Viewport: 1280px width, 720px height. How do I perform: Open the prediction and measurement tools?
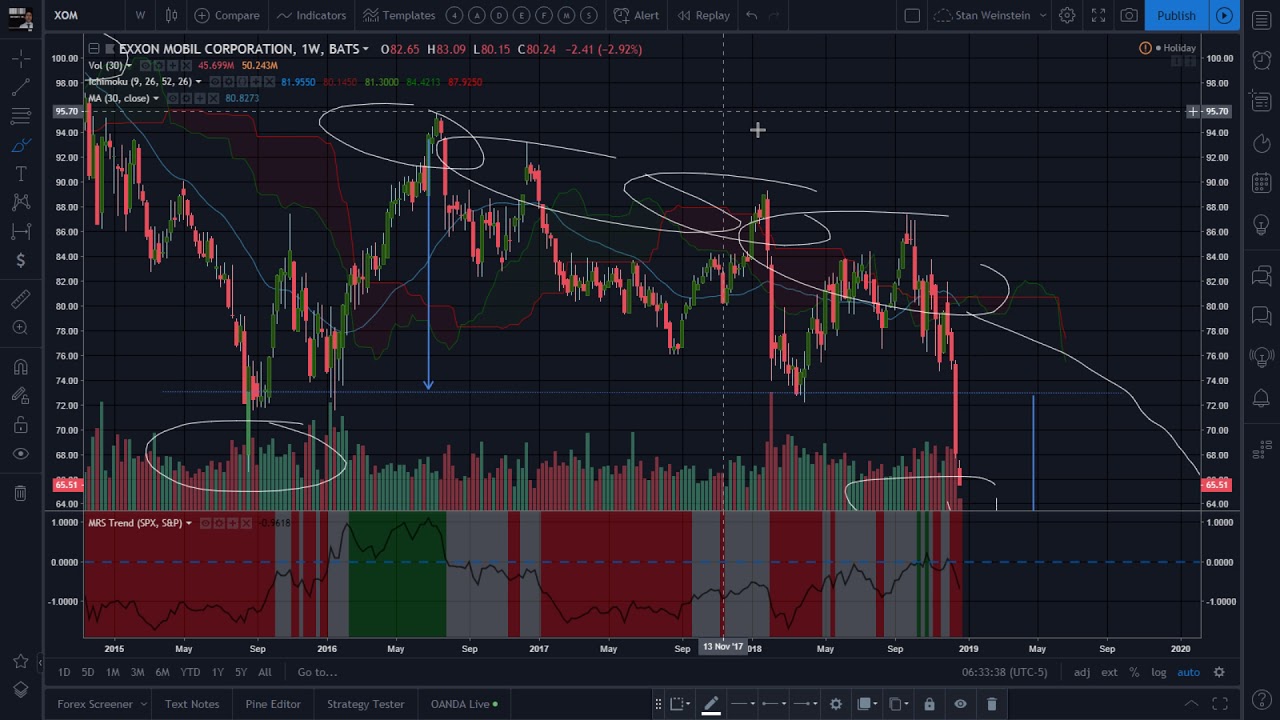pyautogui.click(x=20, y=232)
